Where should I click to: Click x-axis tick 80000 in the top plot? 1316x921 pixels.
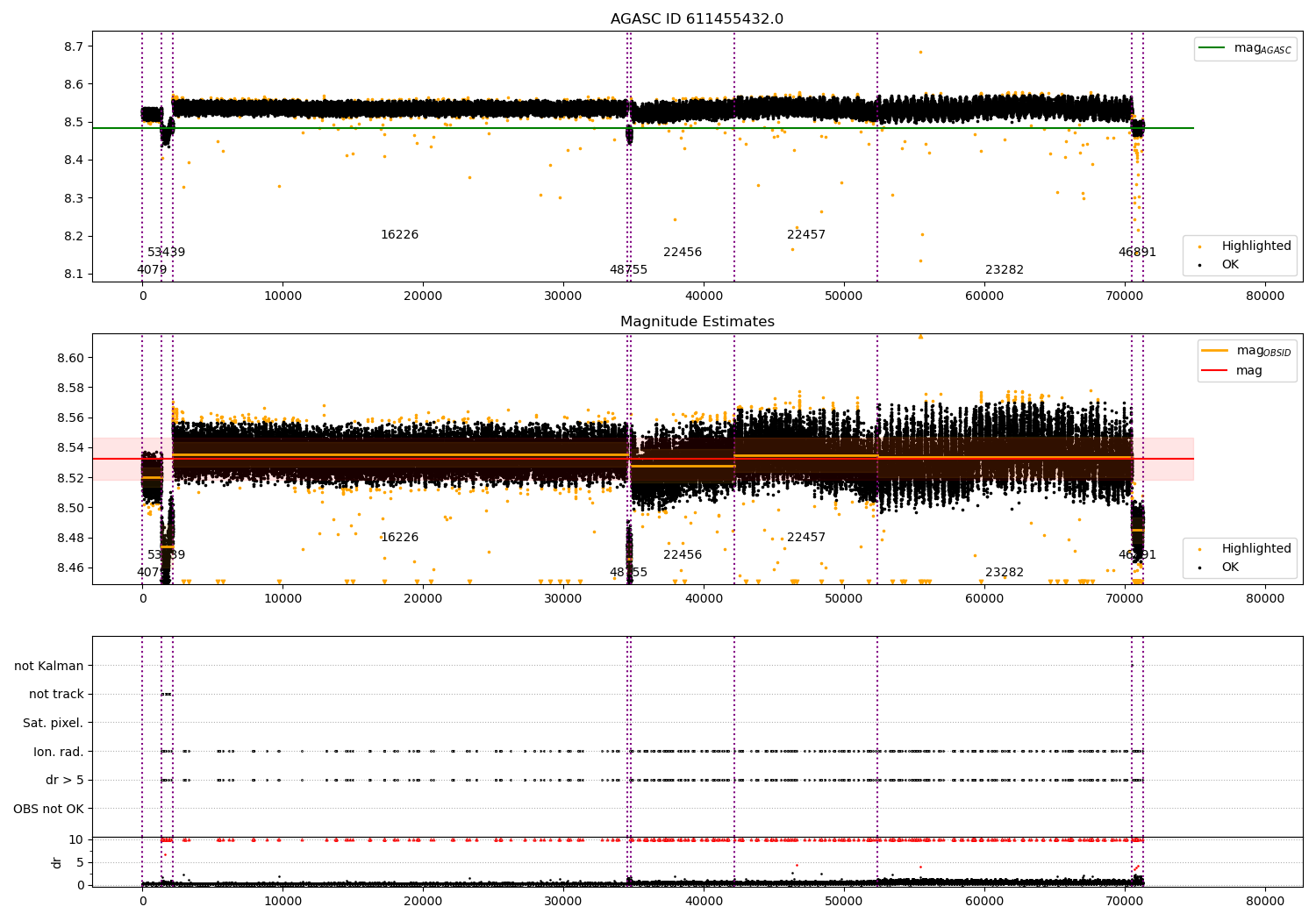(x=1265, y=296)
